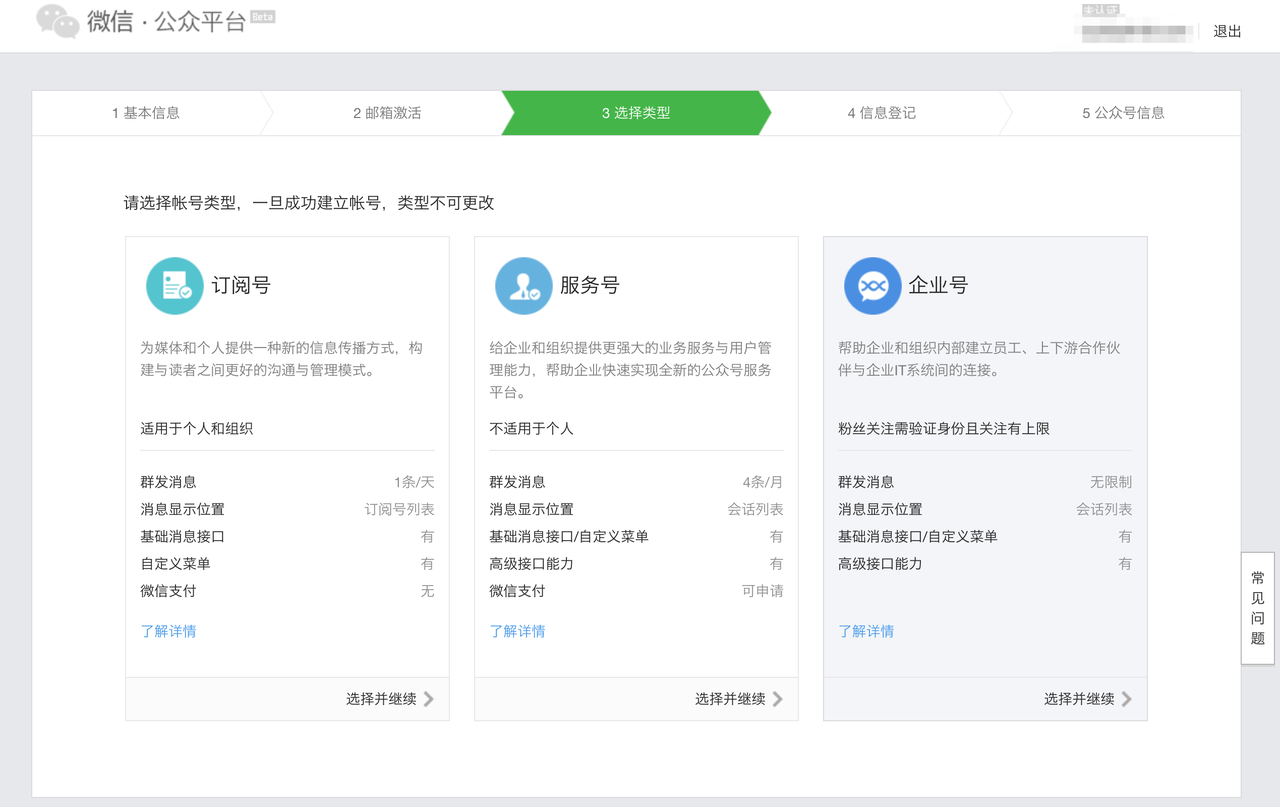1280x807 pixels.
Task: Click the 服务号 card heading
Action: pyautogui.click(x=590, y=286)
